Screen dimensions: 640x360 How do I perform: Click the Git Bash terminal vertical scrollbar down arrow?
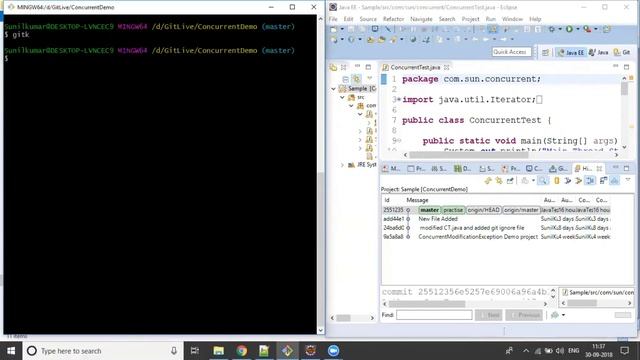point(320,330)
